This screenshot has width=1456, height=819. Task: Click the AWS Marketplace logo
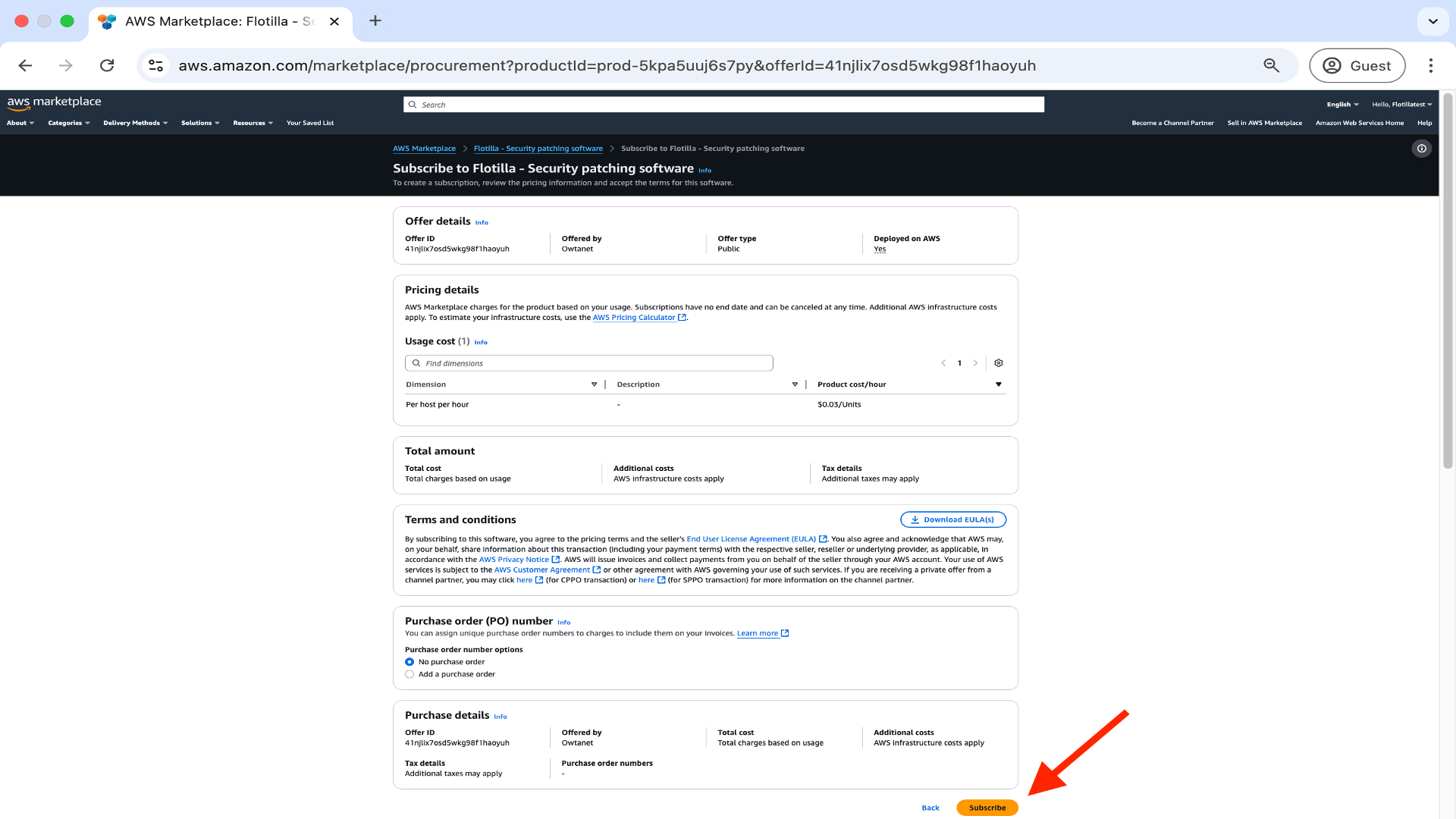[x=54, y=102]
